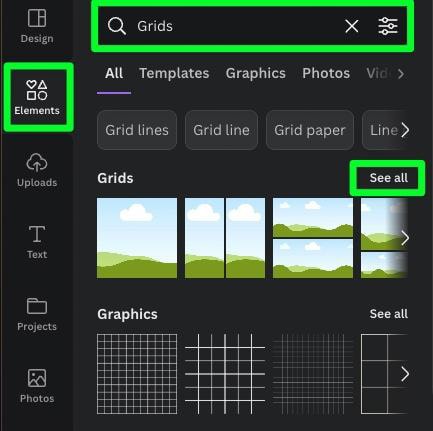Clear the Grids search with X icon
The height and width of the screenshot is (431, 433).
click(352, 26)
